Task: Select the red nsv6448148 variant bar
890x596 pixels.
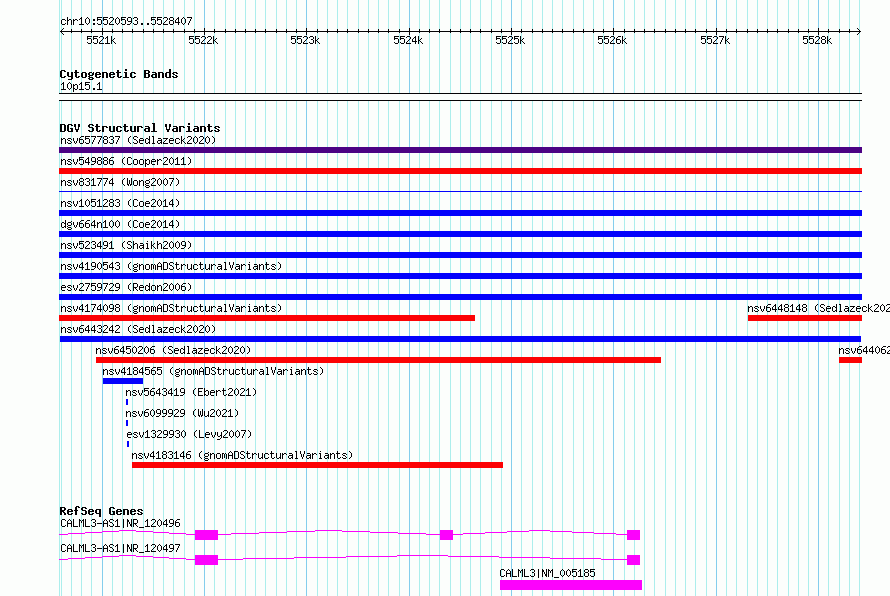Action: [x=805, y=318]
